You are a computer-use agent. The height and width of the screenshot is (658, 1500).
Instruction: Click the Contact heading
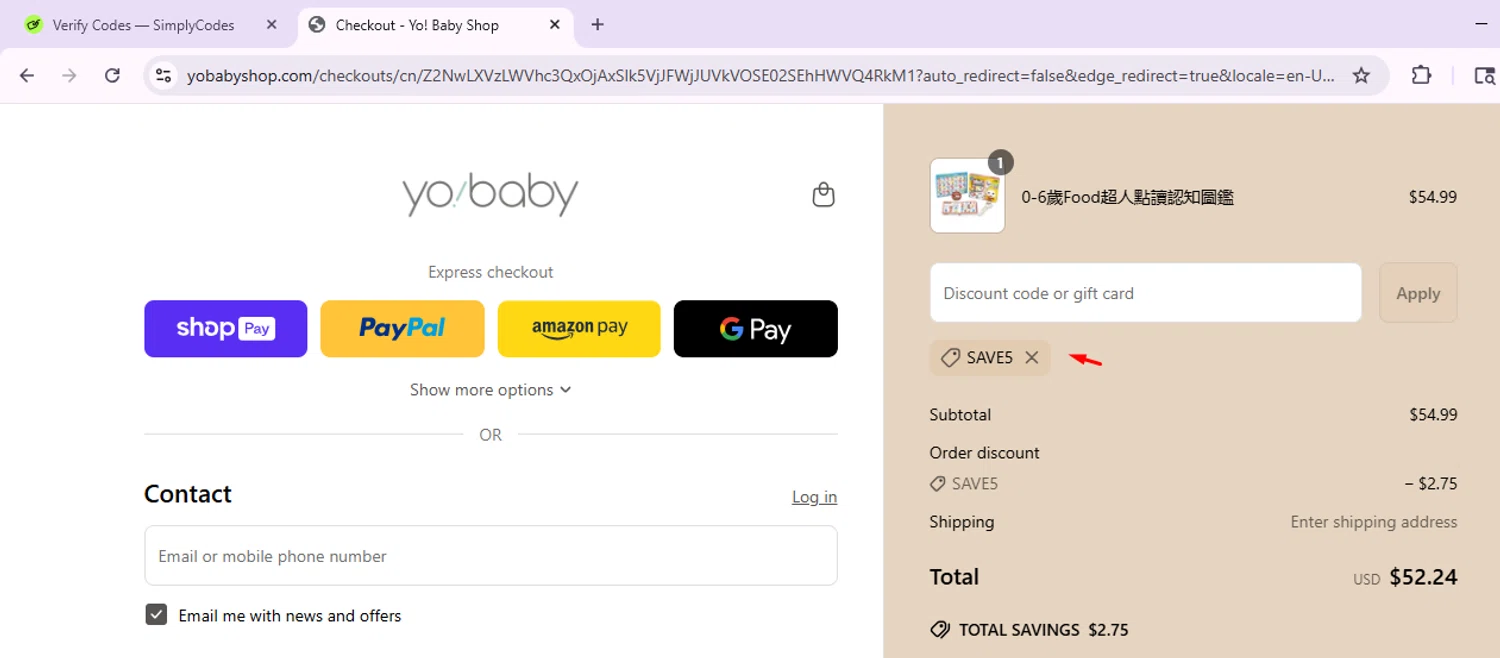(188, 494)
